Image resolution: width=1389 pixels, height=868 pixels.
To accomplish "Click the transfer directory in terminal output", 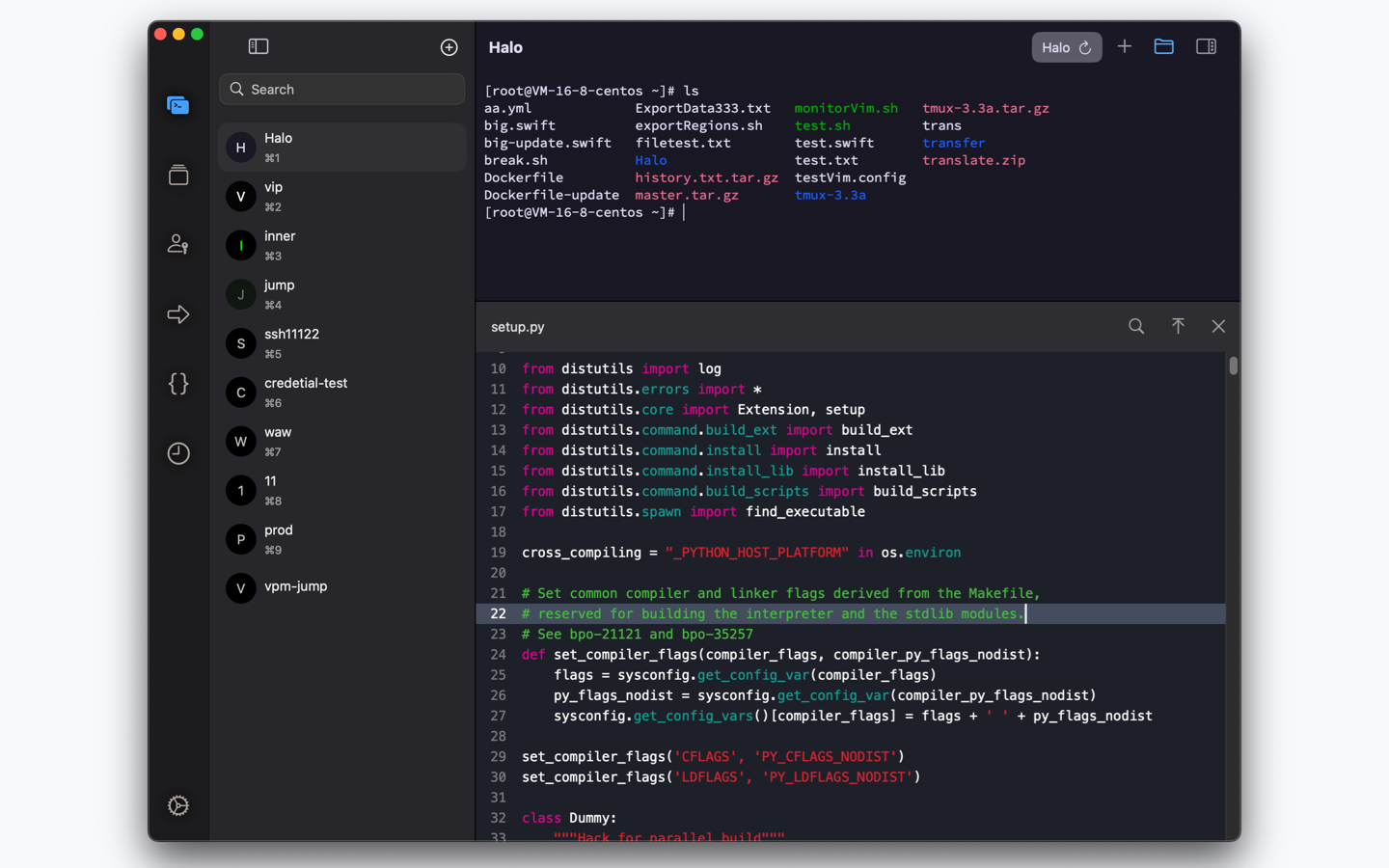I will click(953, 143).
